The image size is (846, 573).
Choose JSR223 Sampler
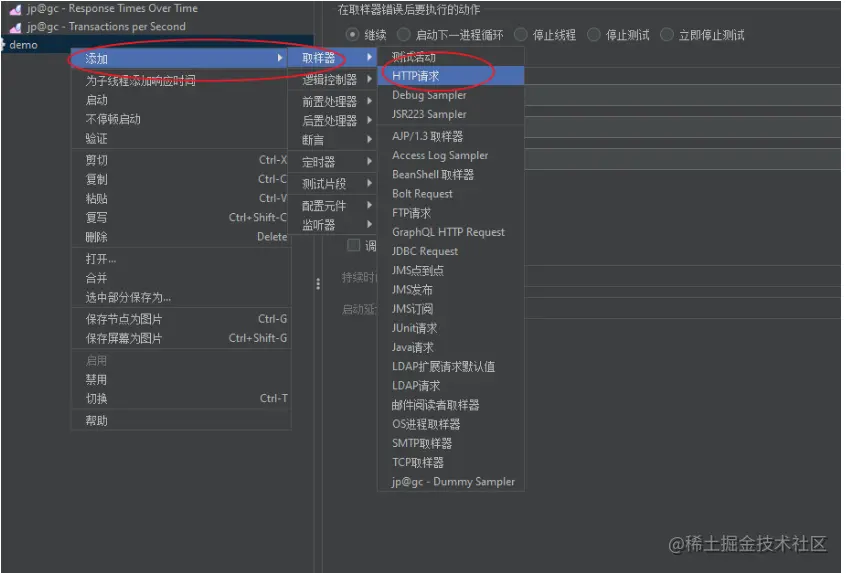pos(451,114)
